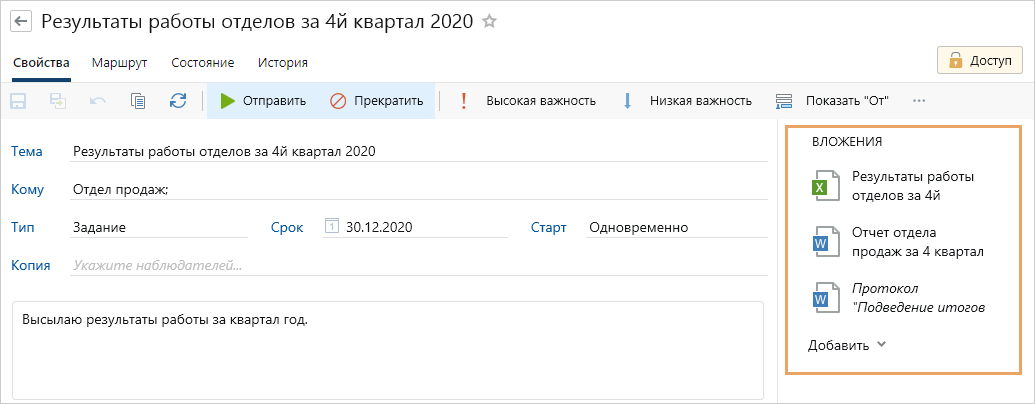Open the Excel attachment Результаты работы отделов
This screenshot has height=404, width=1035.
point(899,186)
